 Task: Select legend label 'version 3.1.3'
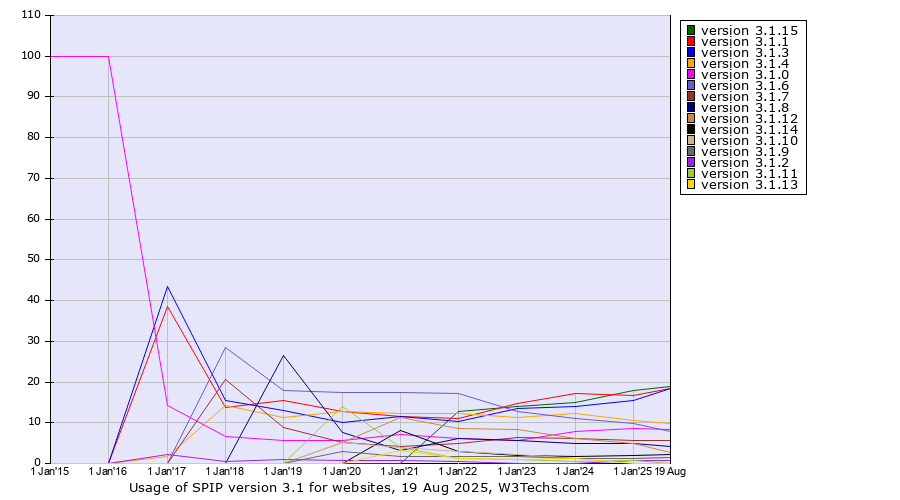click(x=744, y=52)
